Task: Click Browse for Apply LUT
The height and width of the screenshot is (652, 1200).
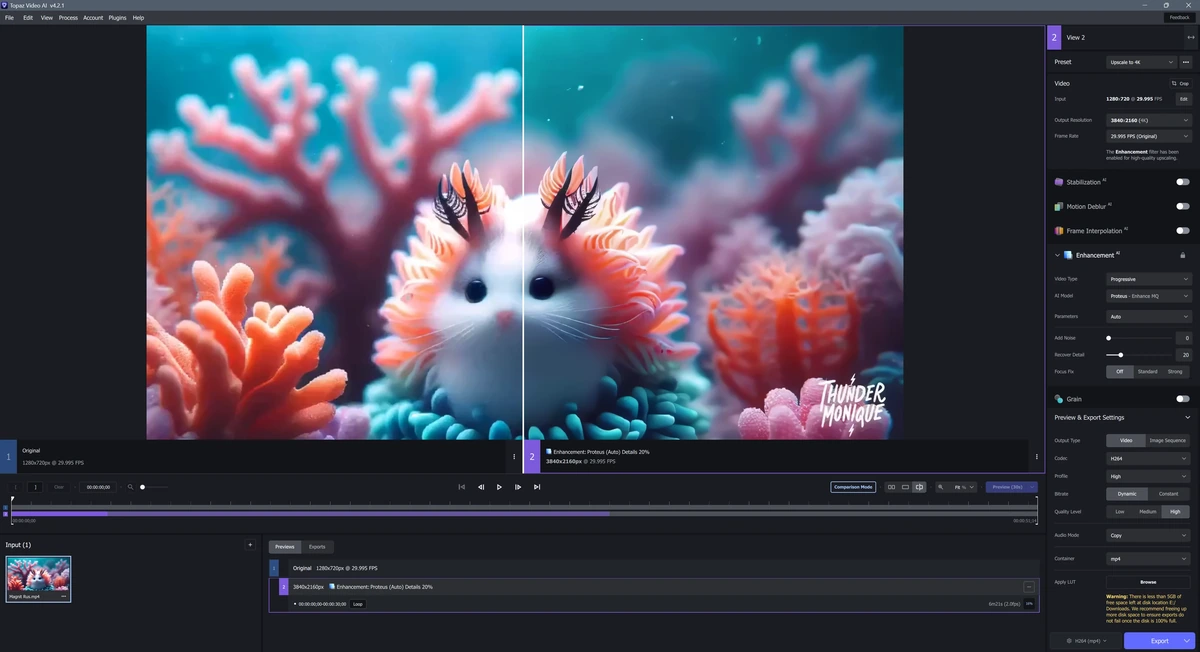Action: click(x=1148, y=581)
